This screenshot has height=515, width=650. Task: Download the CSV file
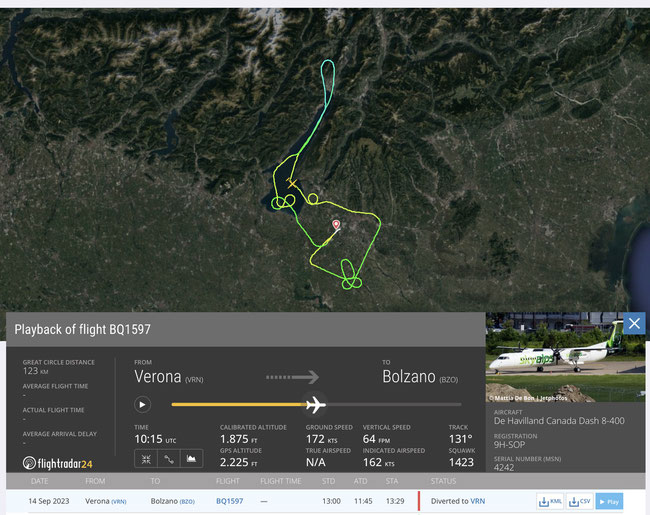click(580, 501)
